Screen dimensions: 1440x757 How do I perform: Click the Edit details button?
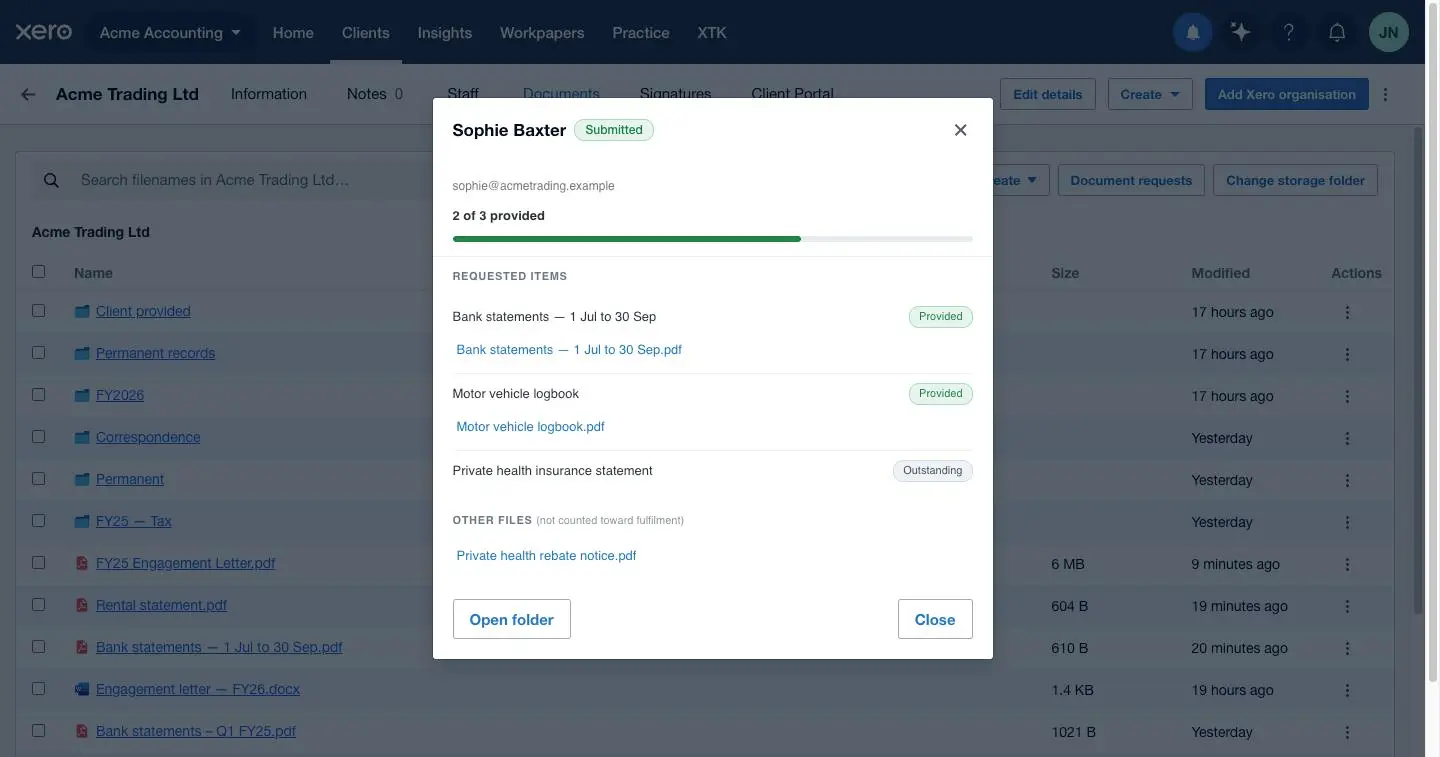tap(1047, 94)
